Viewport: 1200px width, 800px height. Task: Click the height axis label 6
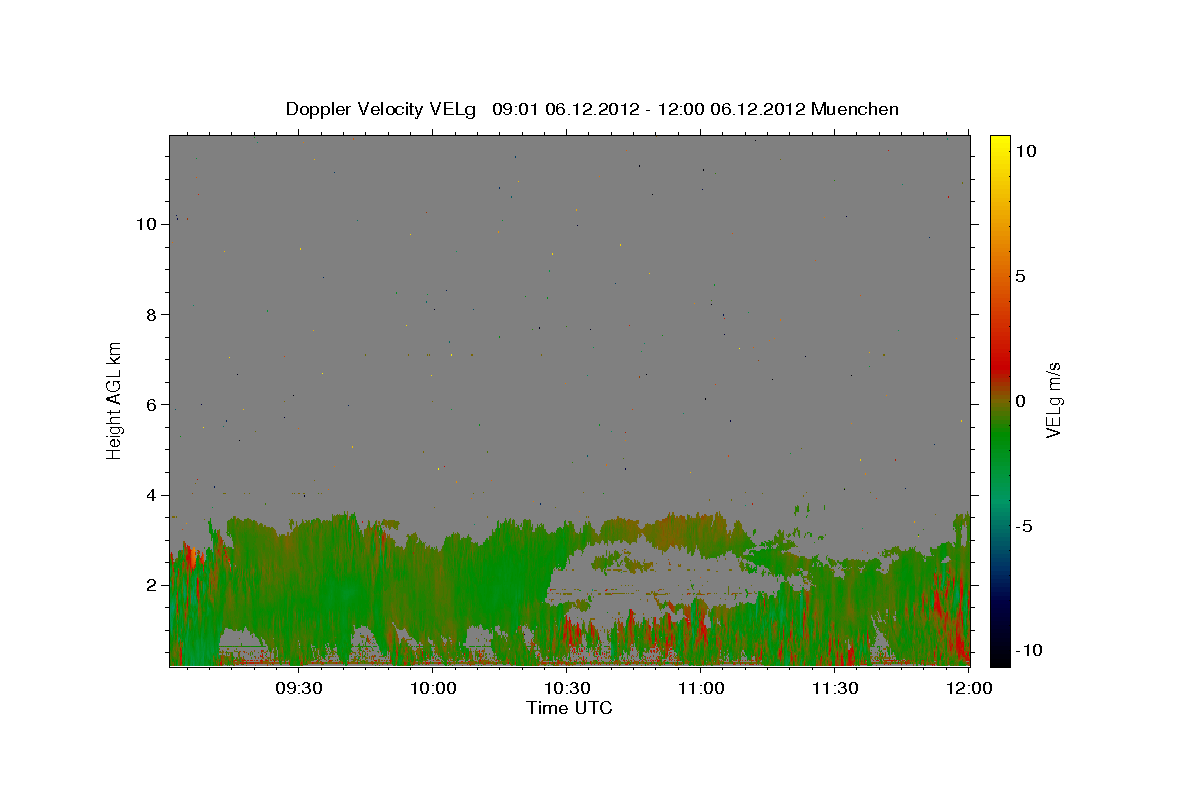click(x=152, y=404)
